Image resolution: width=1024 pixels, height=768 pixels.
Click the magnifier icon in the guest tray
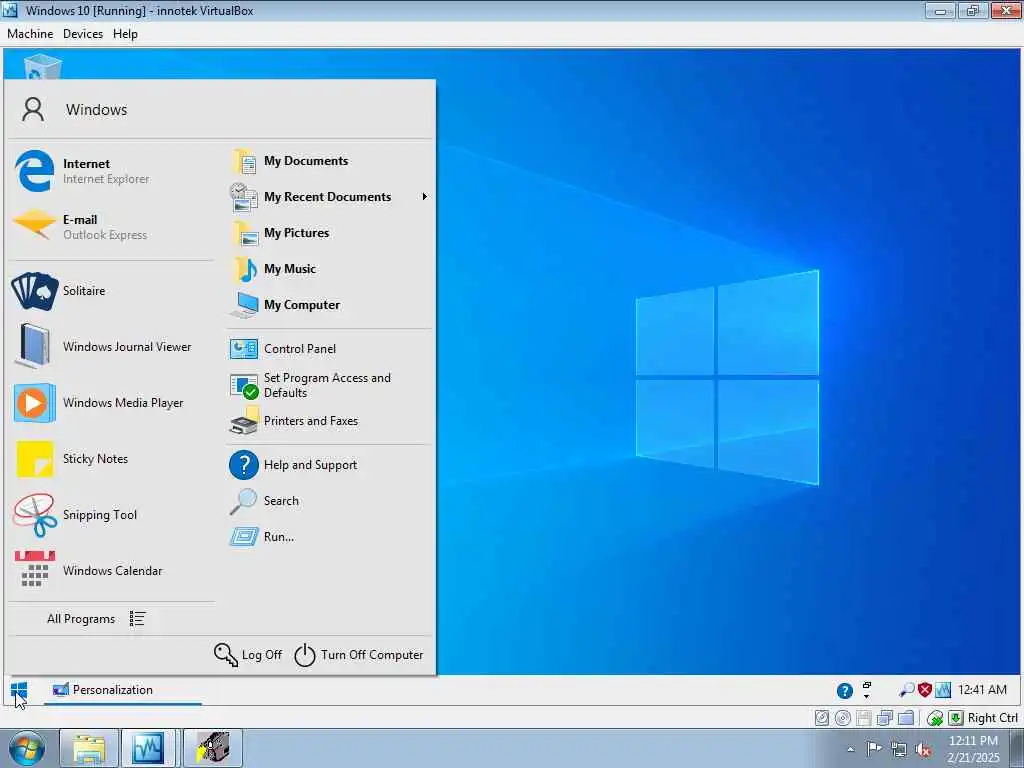point(906,690)
